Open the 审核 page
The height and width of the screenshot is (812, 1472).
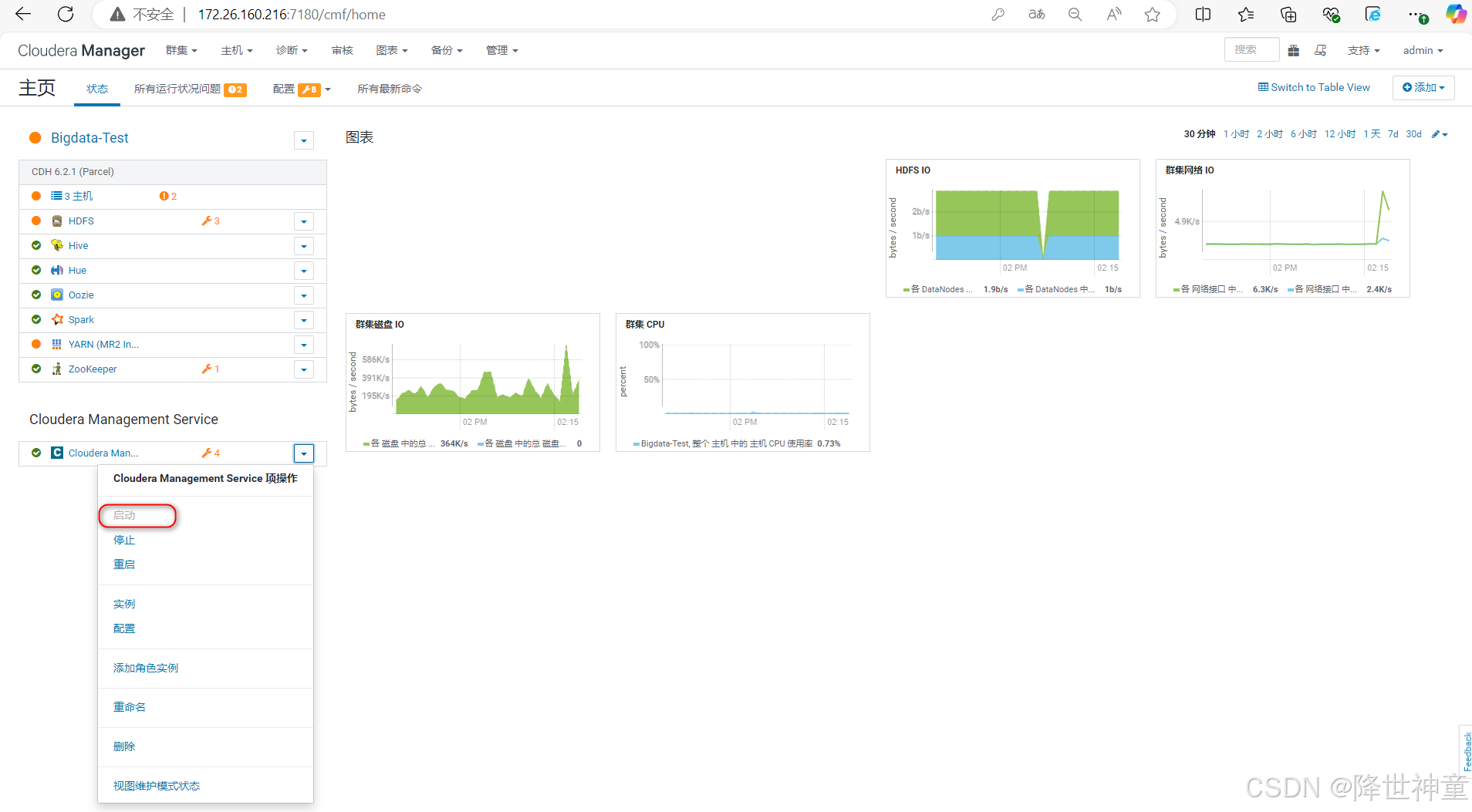click(x=342, y=50)
